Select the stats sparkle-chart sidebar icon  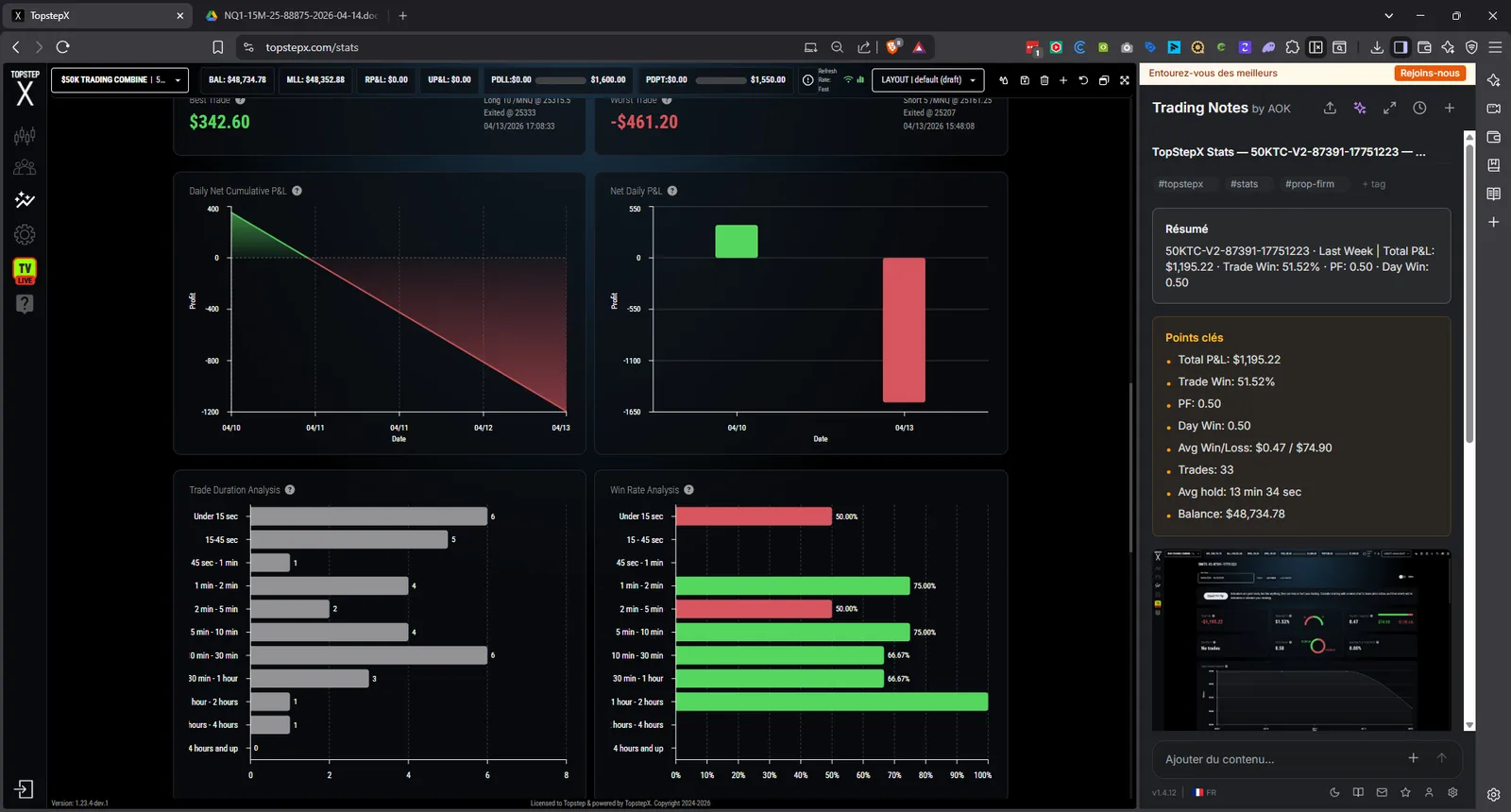[25, 200]
